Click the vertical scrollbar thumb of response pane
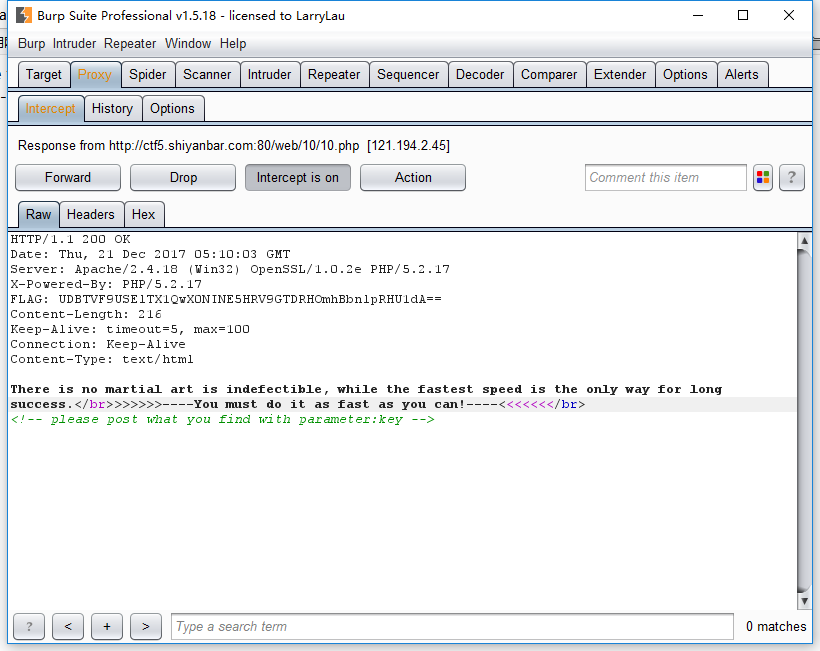The width and height of the screenshot is (820, 651). click(804, 421)
